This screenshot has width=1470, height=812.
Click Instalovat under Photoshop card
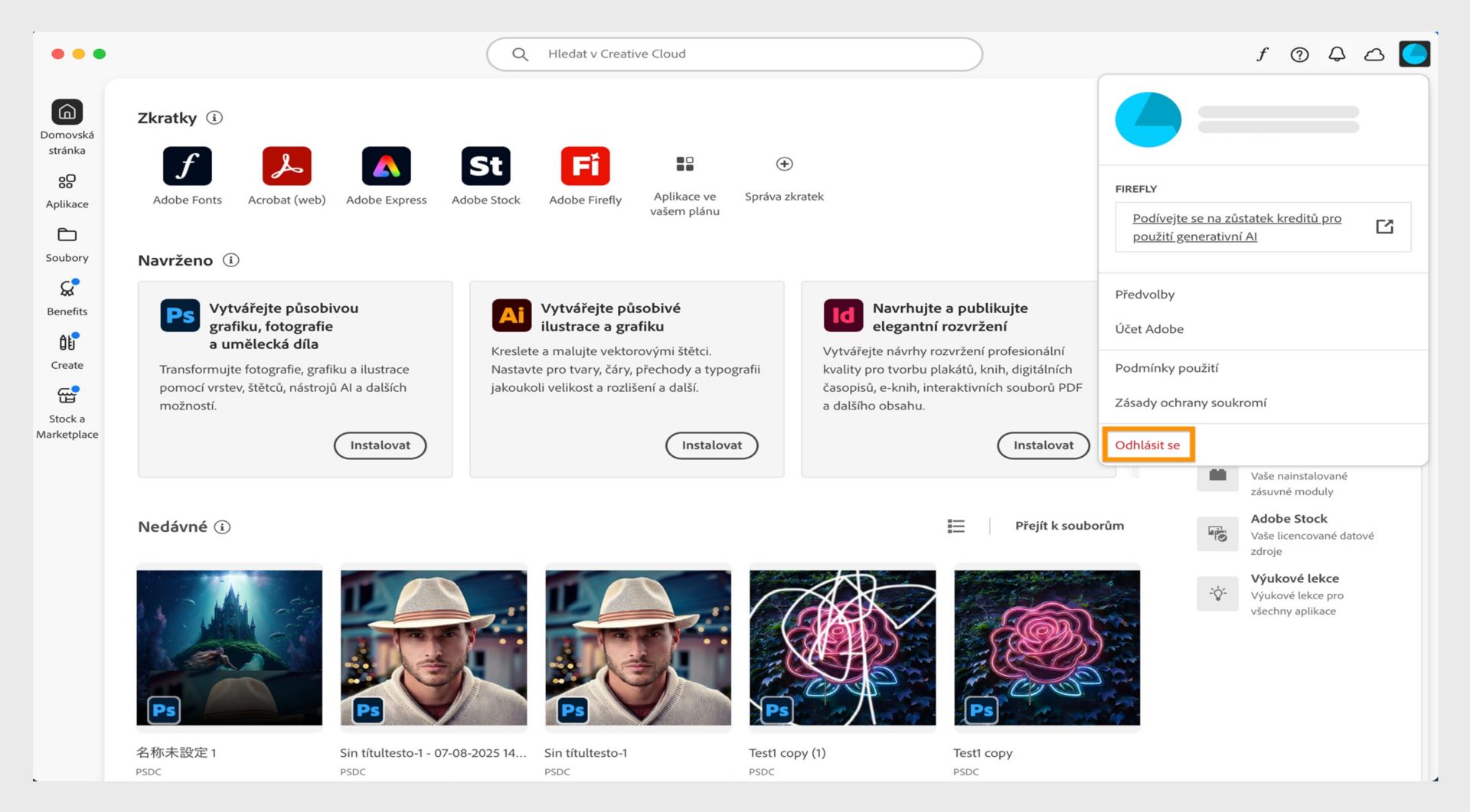(x=380, y=445)
